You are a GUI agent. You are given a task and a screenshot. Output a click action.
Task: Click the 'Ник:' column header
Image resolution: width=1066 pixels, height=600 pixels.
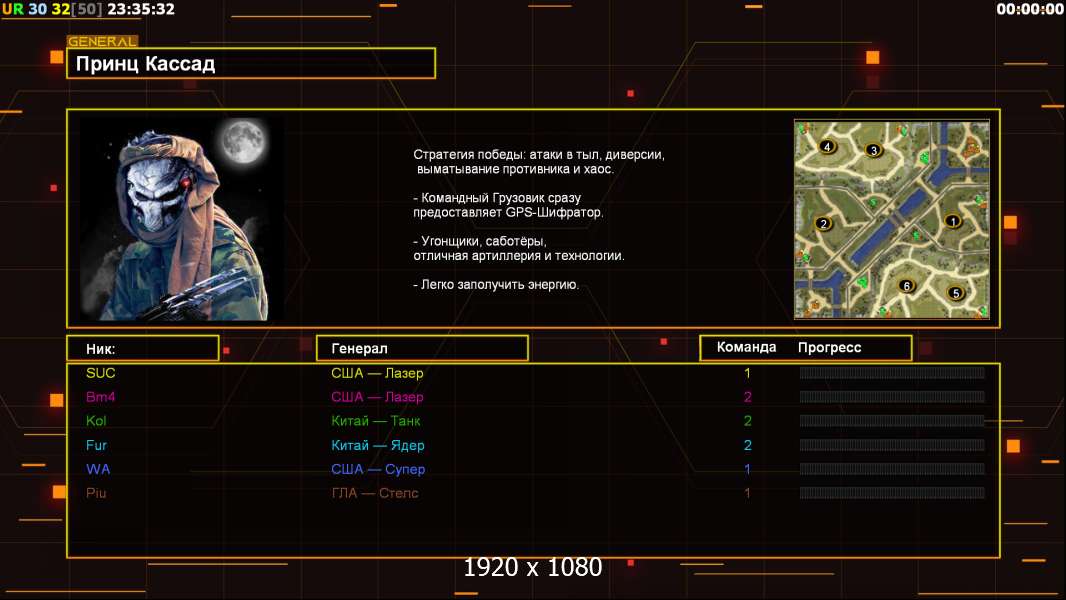[x=143, y=349]
